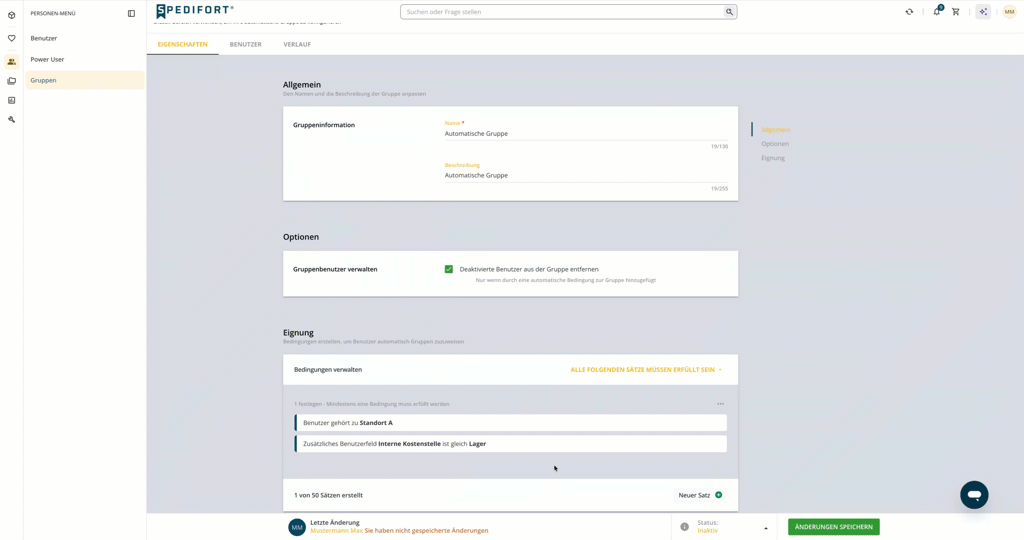The height and width of the screenshot is (540, 1024).
Task: Open Alle folgenden Sätze müssen erfüllt sein dropdown
Action: (x=646, y=370)
